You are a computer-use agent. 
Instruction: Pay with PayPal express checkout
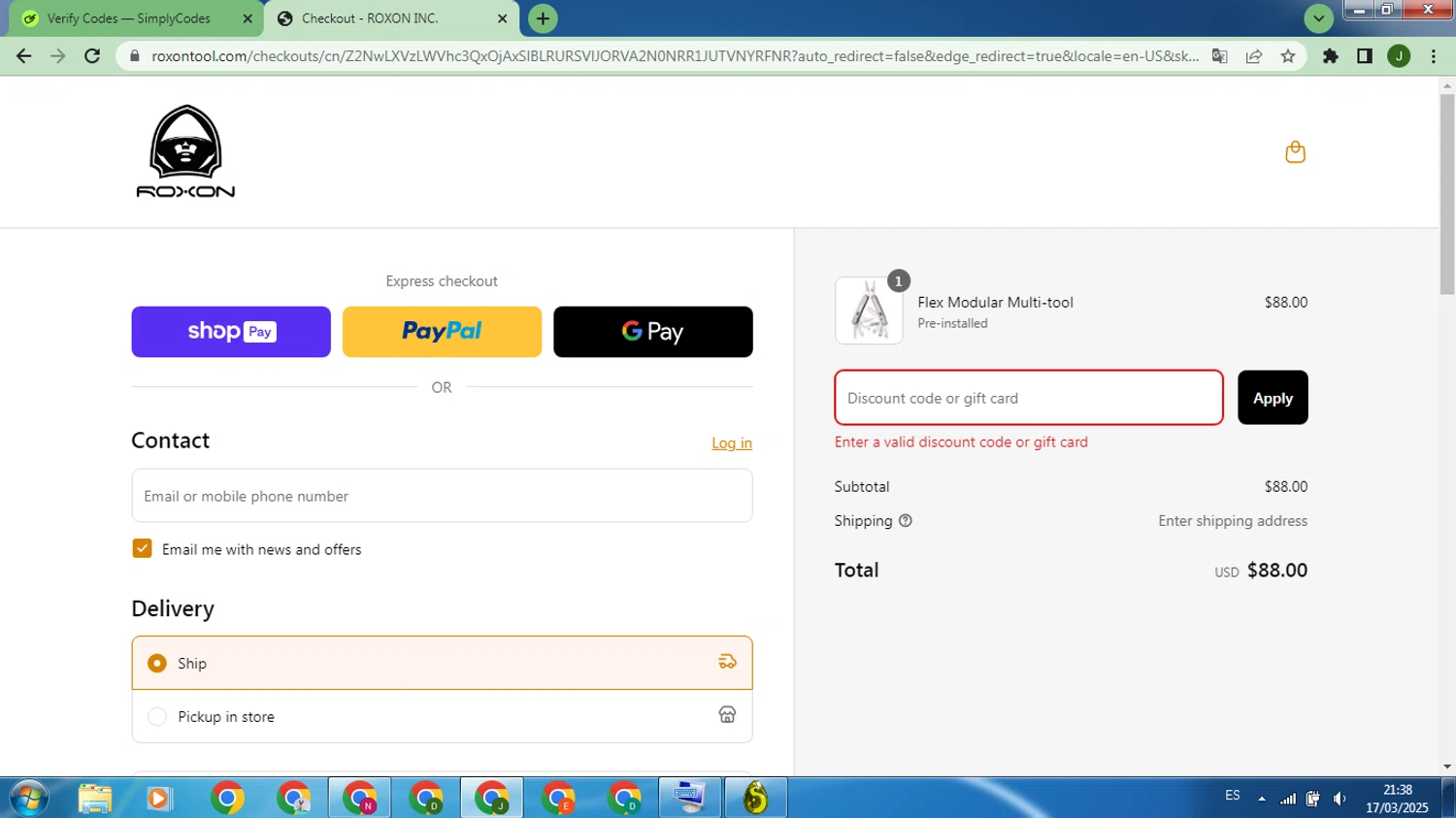click(x=442, y=332)
